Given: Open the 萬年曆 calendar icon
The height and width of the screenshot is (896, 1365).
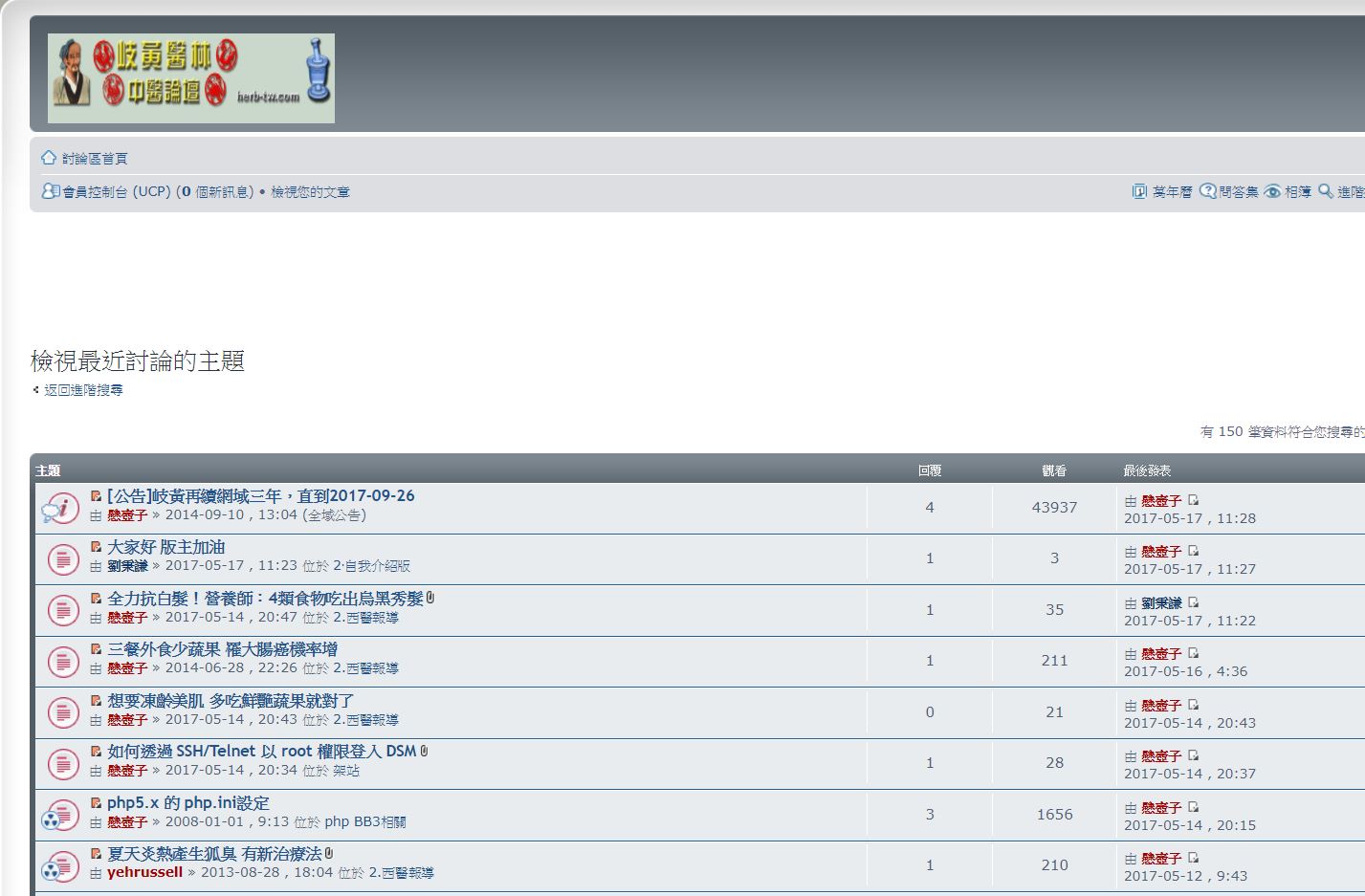Looking at the screenshot, I should (1139, 191).
